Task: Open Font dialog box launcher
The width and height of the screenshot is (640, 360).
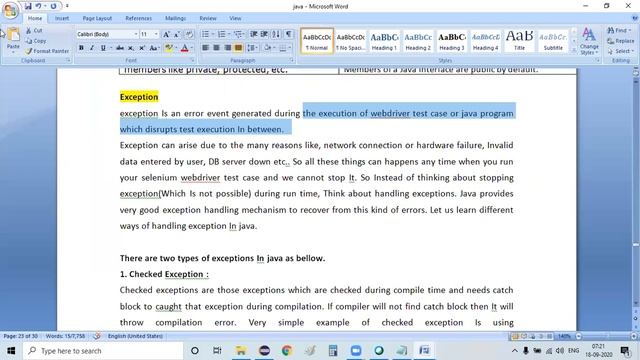Action: [x=192, y=60]
